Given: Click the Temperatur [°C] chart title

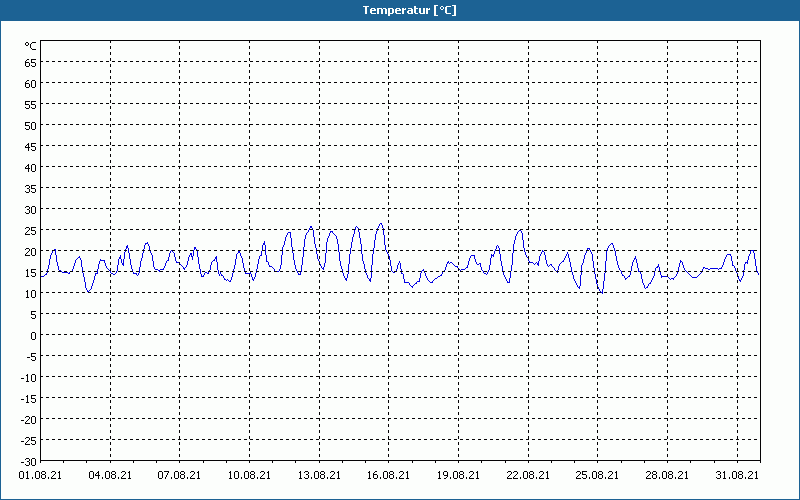Looking at the screenshot, I should coord(409,10).
